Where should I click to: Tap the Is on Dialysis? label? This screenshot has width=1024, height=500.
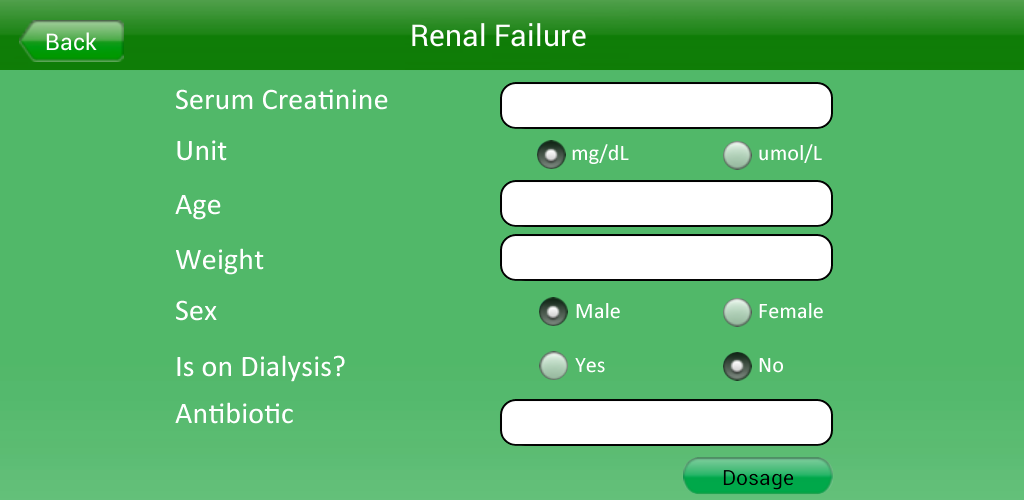tap(260, 367)
